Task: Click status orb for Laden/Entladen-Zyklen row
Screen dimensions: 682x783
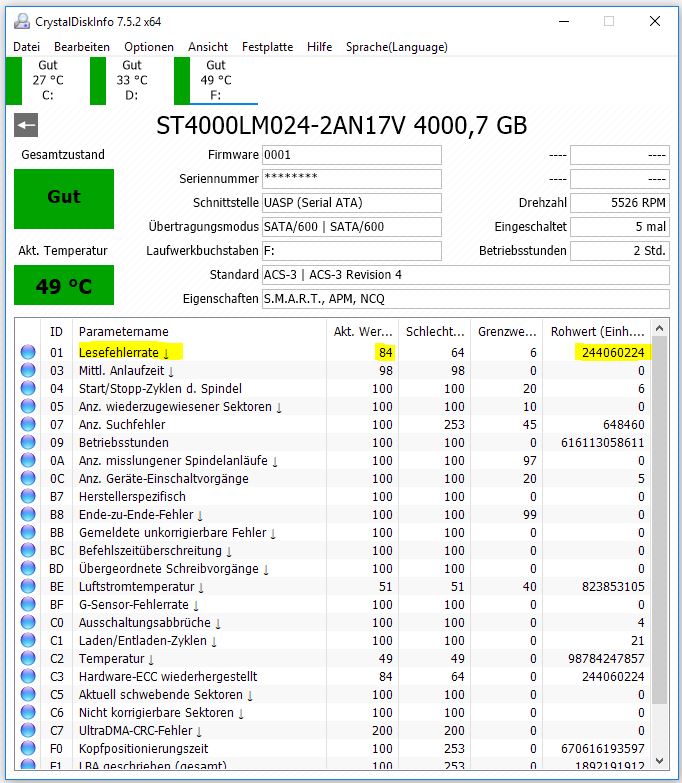Action: tap(28, 640)
